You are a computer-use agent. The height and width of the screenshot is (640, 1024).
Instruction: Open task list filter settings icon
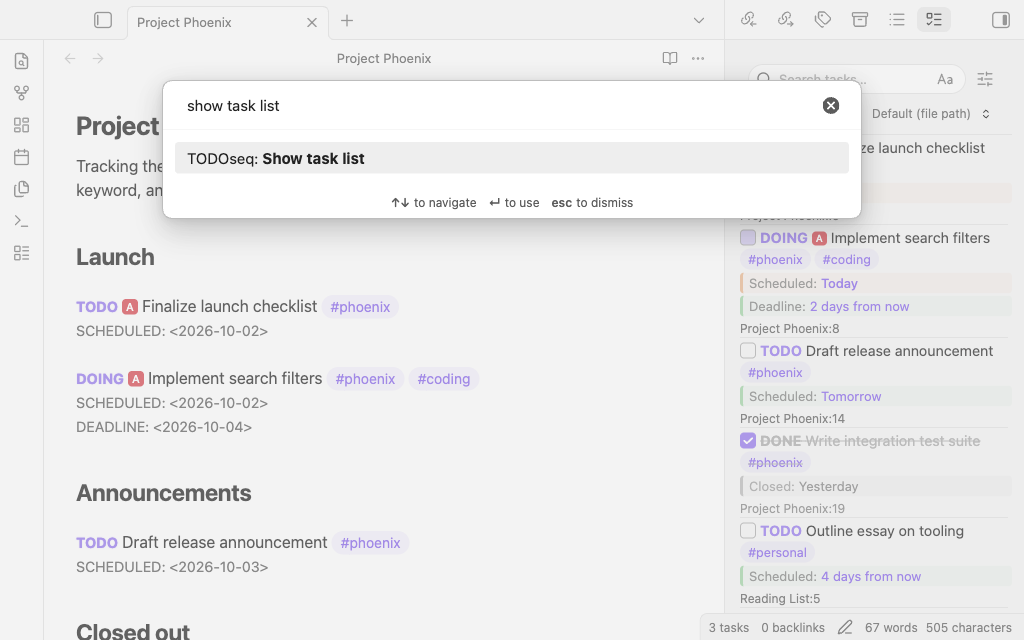coord(985,80)
